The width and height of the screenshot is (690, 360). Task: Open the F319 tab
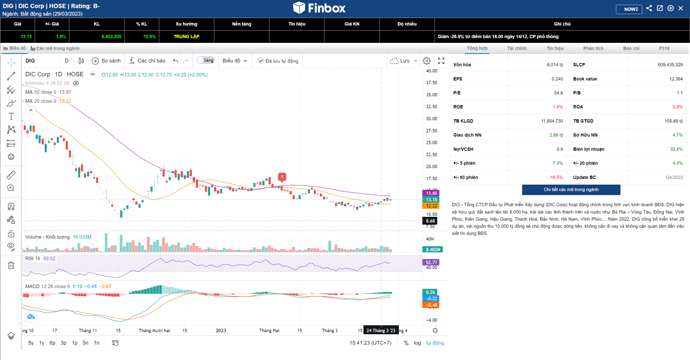click(664, 48)
